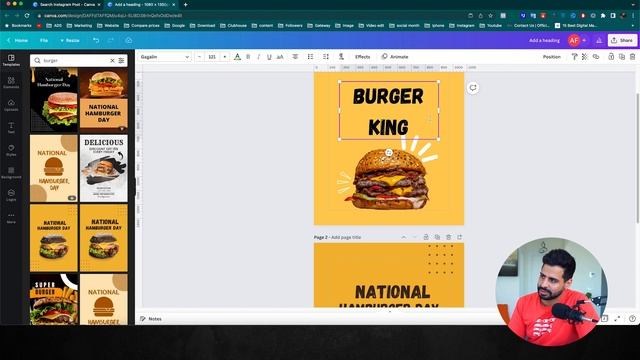This screenshot has height=360, width=640.
Task: Open the Gagalin font dropdown
Action: (164, 57)
